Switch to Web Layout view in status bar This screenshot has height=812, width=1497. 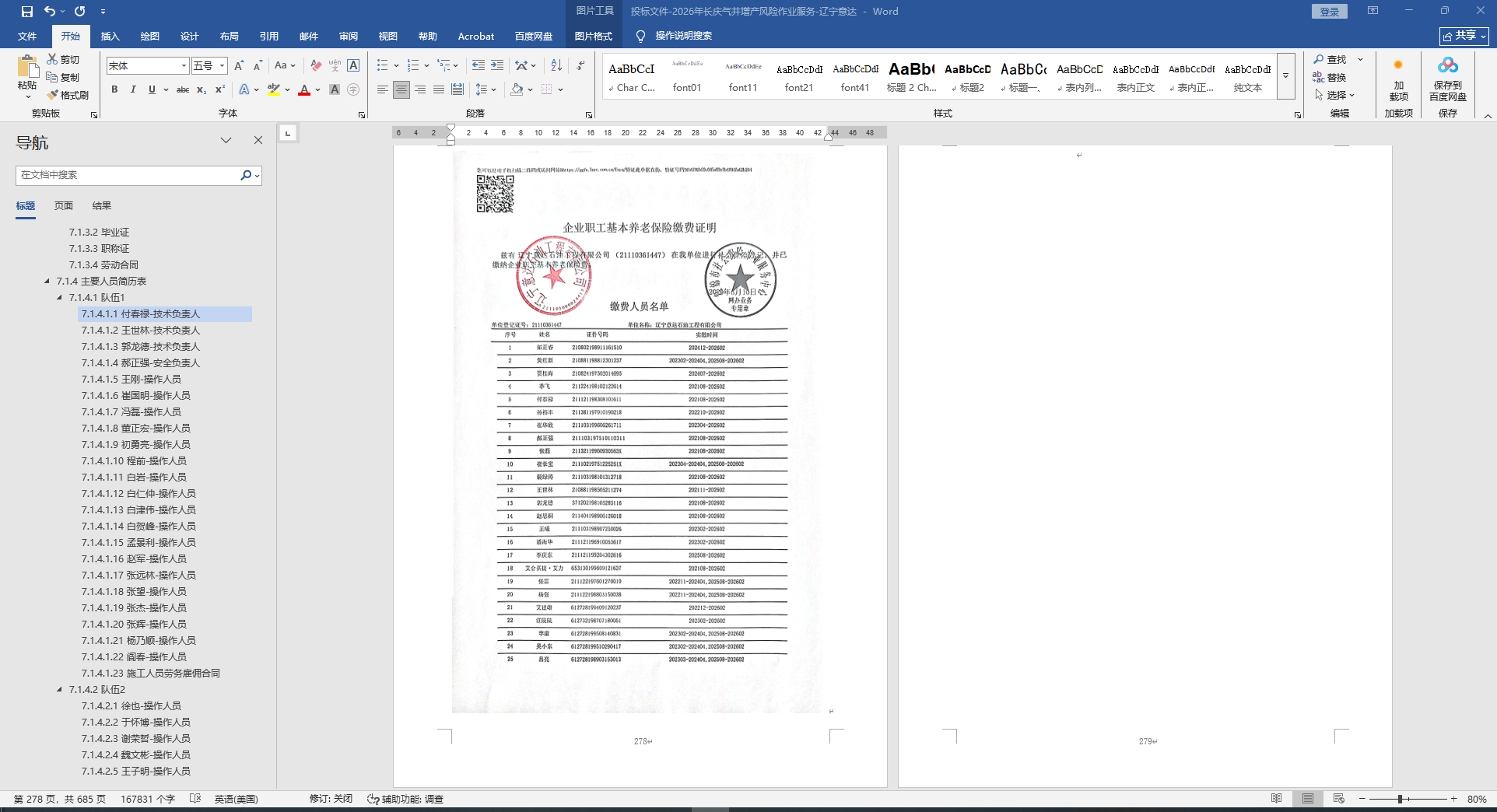click(1338, 799)
